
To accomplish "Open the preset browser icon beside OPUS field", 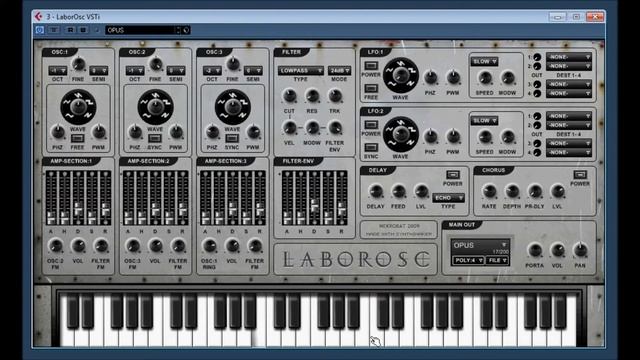I will (186, 30).
